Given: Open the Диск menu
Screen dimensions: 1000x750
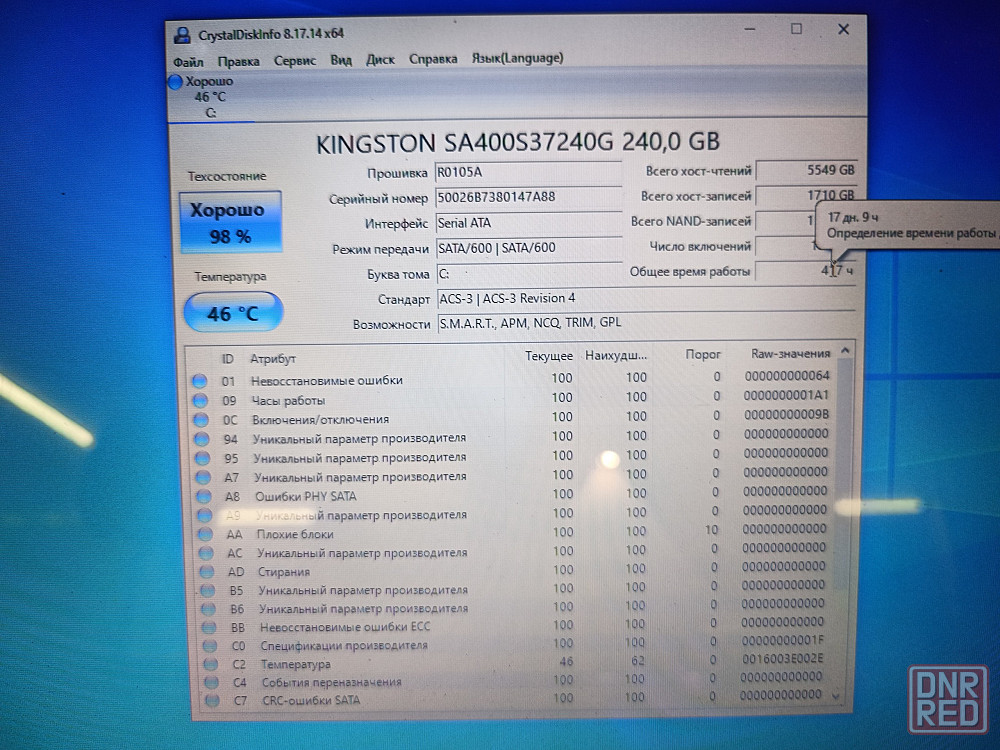Looking at the screenshot, I should point(380,60).
